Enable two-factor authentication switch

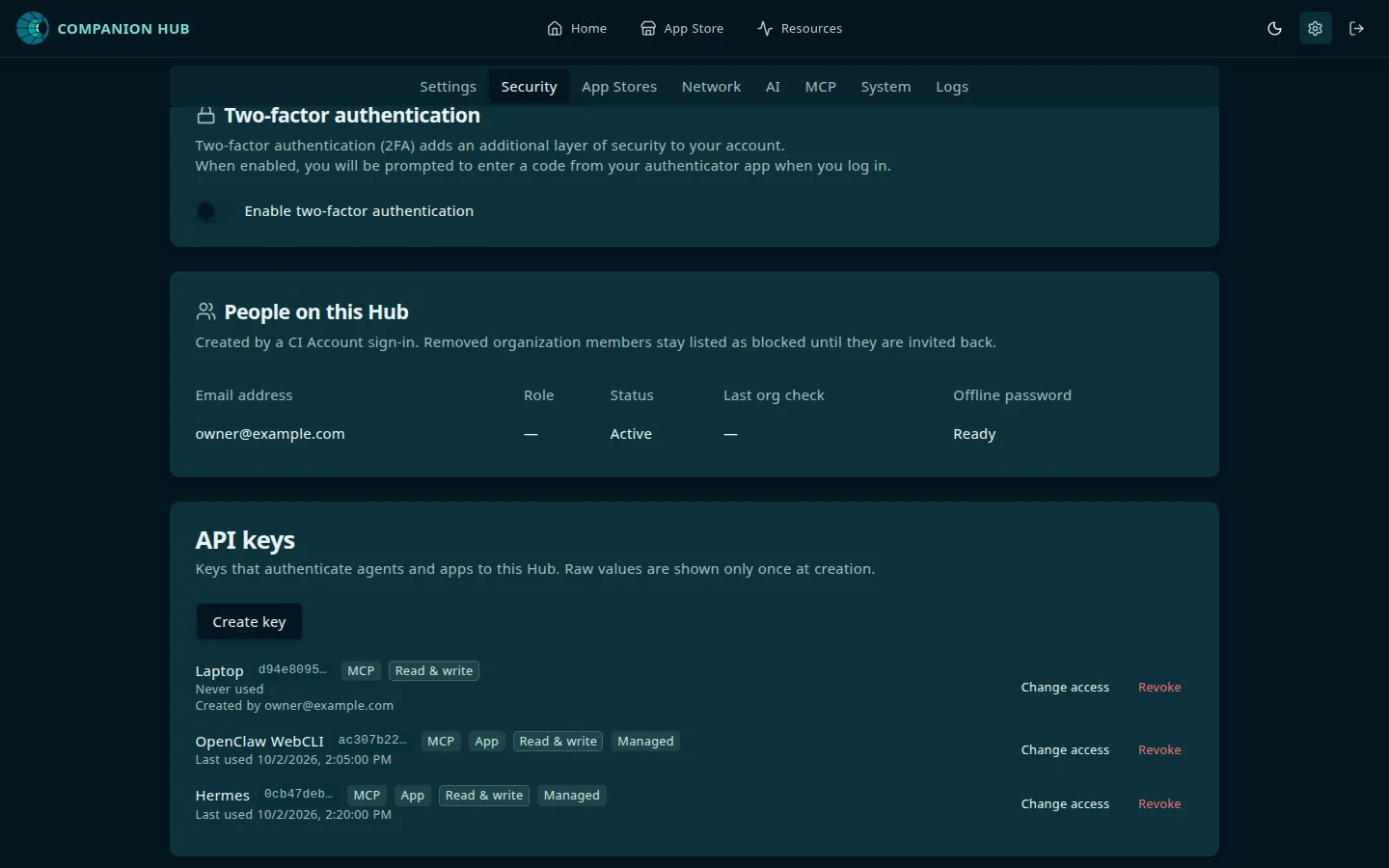(x=213, y=210)
